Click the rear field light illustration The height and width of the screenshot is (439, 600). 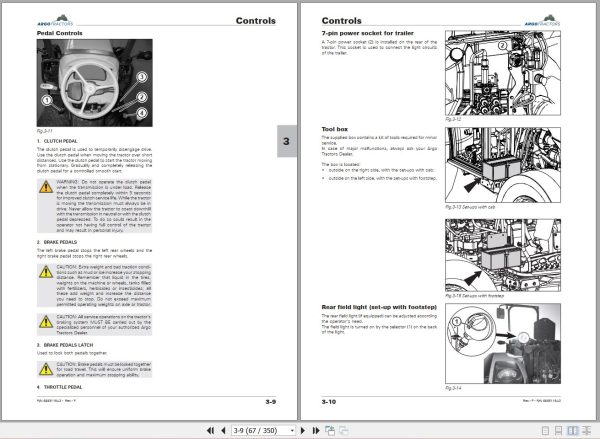coord(503,344)
